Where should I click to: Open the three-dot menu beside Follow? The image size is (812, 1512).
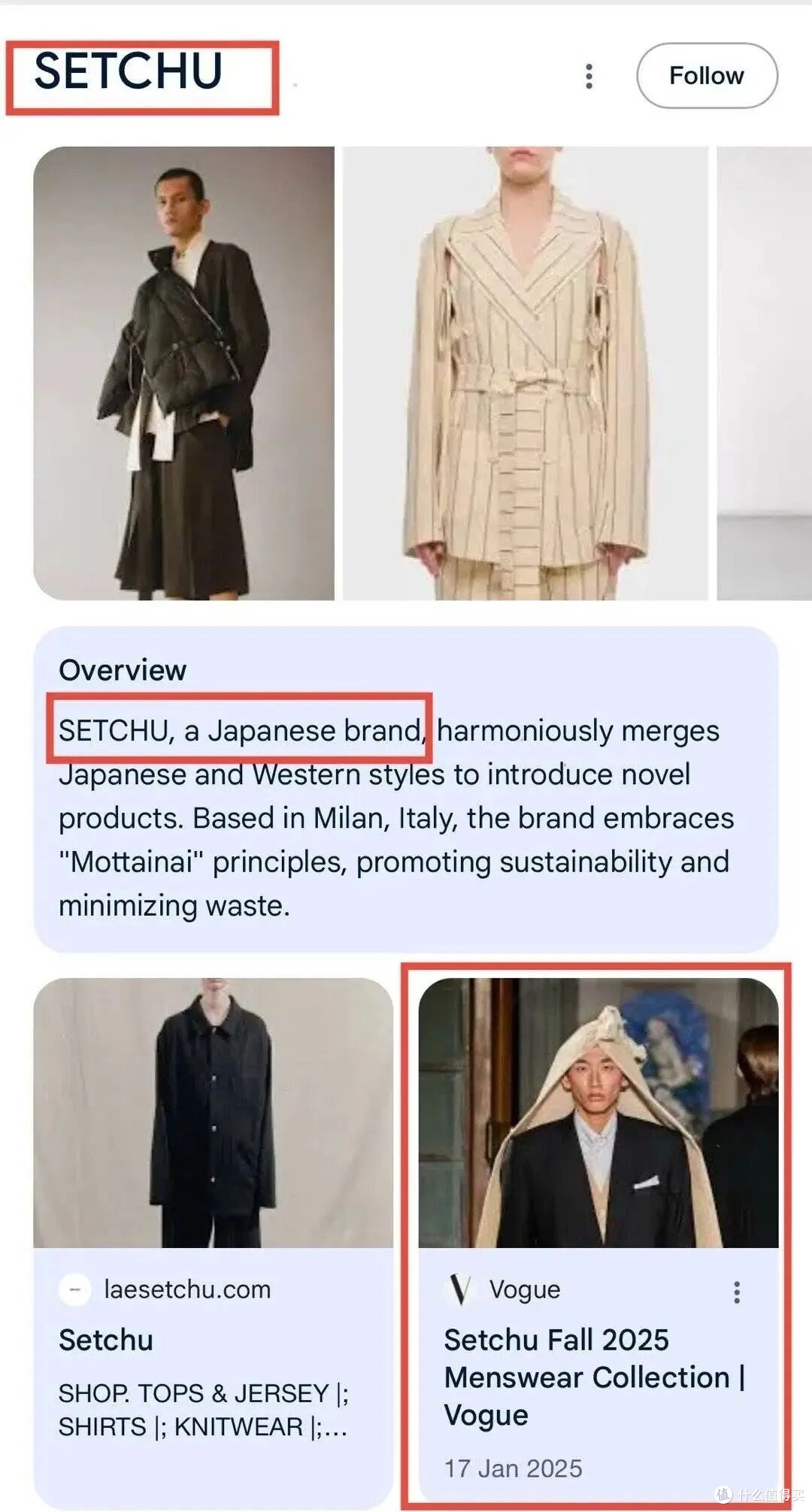pos(589,76)
